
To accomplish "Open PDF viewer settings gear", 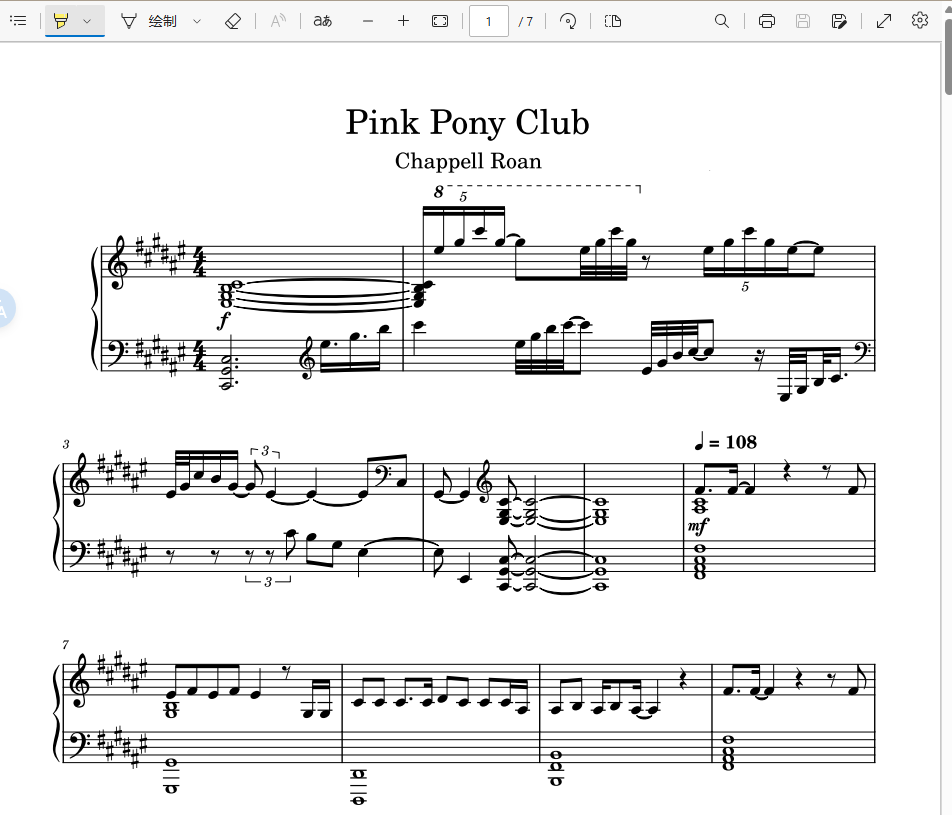I will pos(920,21).
